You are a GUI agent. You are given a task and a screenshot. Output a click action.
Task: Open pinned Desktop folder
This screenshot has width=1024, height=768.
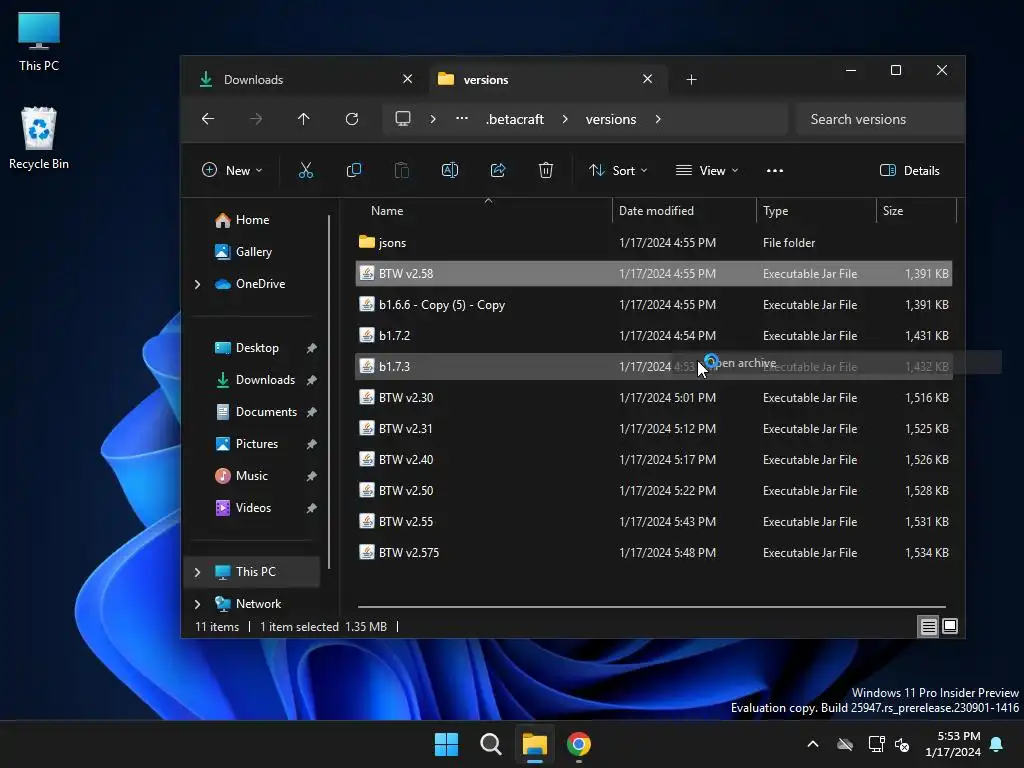pyautogui.click(x=256, y=348)
